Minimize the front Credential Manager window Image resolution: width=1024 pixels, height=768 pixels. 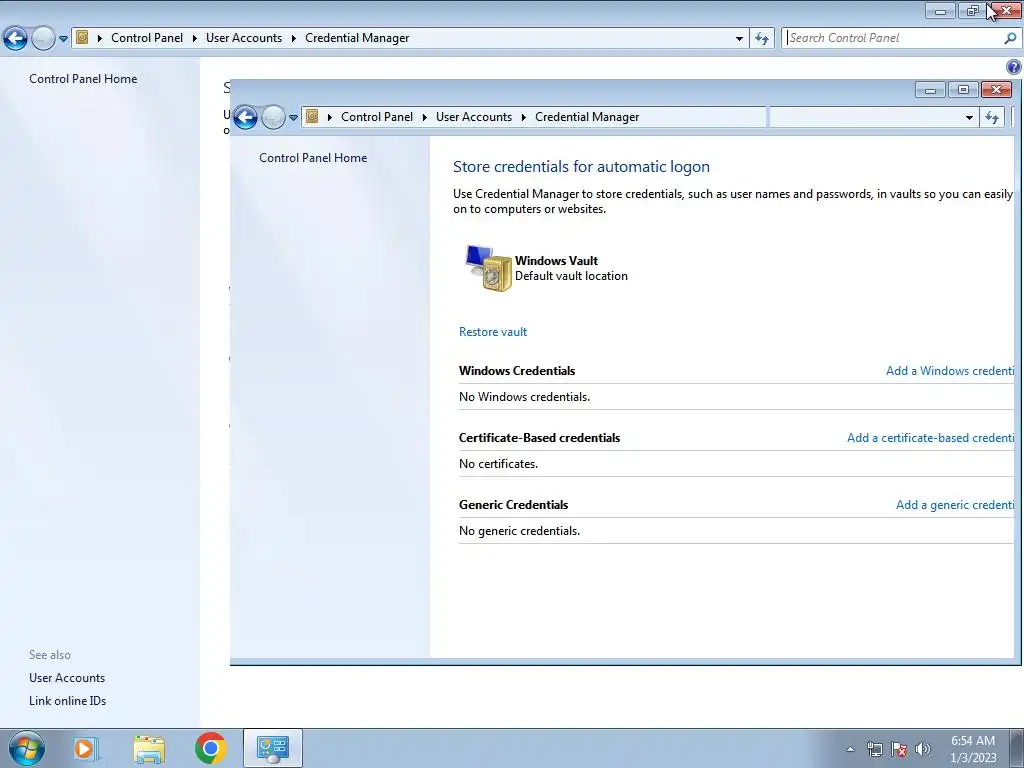930,89
